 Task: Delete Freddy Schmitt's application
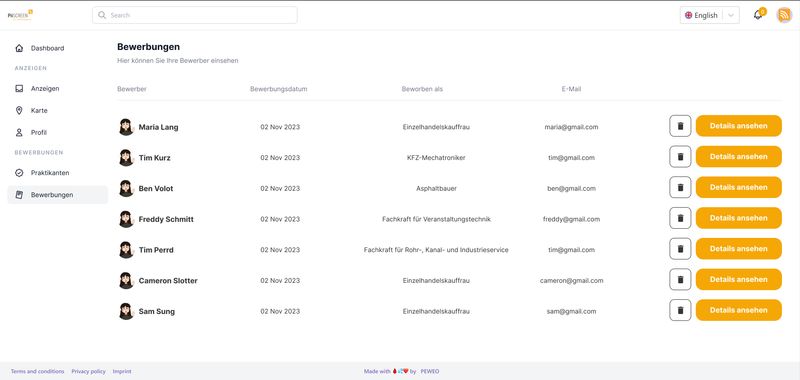click(x=680, y=218)
